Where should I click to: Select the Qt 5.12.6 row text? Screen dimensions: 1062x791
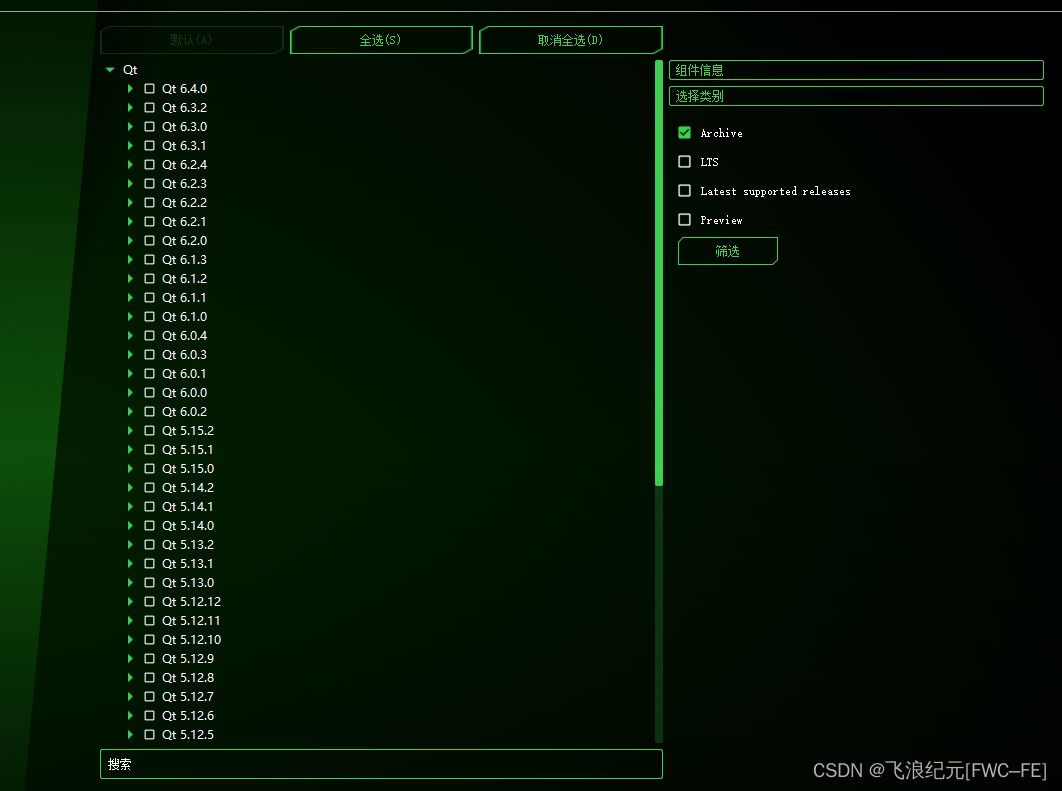(188, 715)
